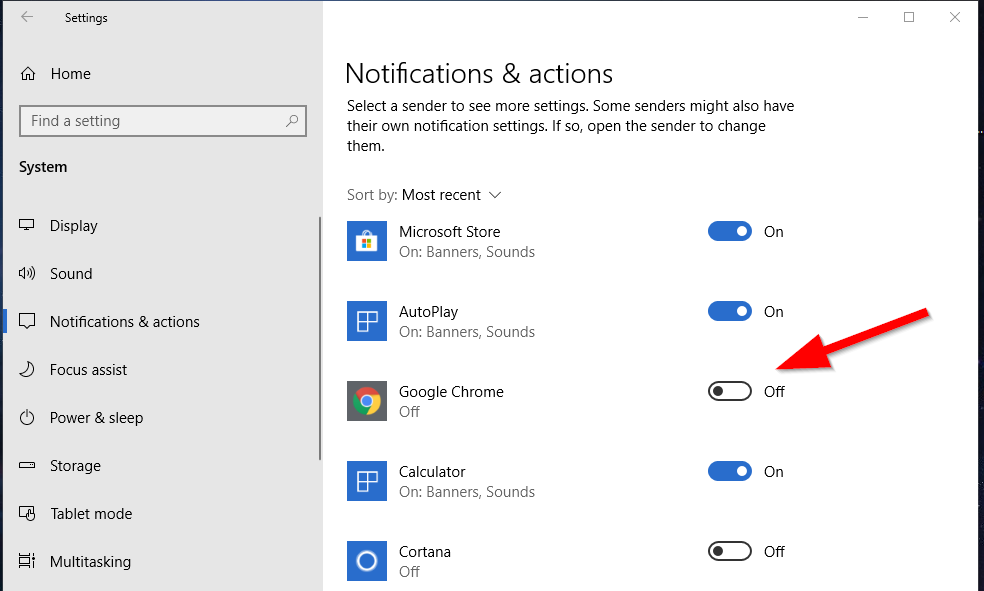Turn on Google Chrome notifications toggle

click(729, 391)
